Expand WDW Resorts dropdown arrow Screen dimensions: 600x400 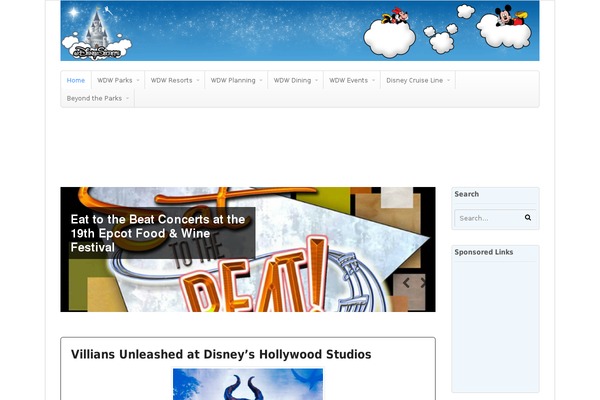198,80
